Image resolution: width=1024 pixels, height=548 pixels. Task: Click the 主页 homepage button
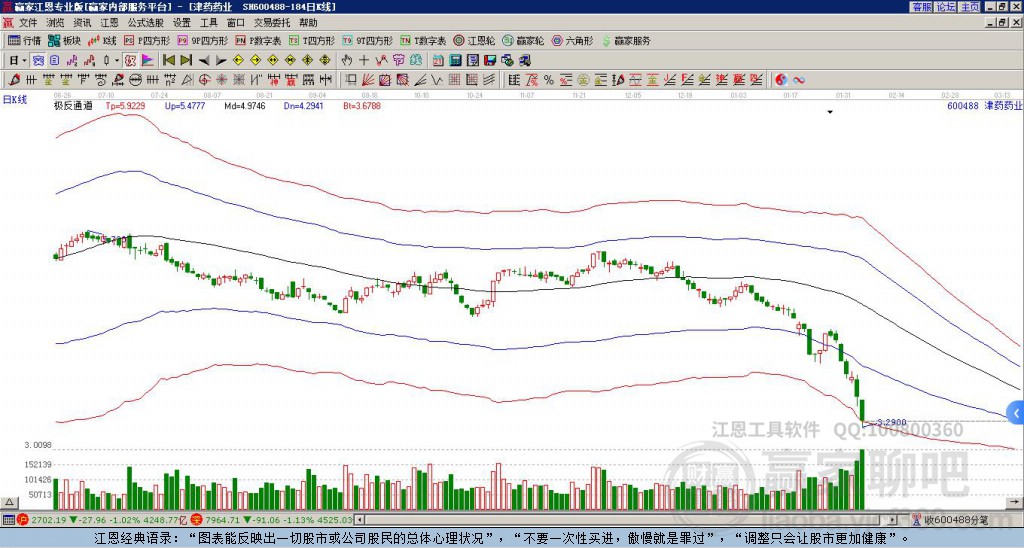click(x=970, y=7)
